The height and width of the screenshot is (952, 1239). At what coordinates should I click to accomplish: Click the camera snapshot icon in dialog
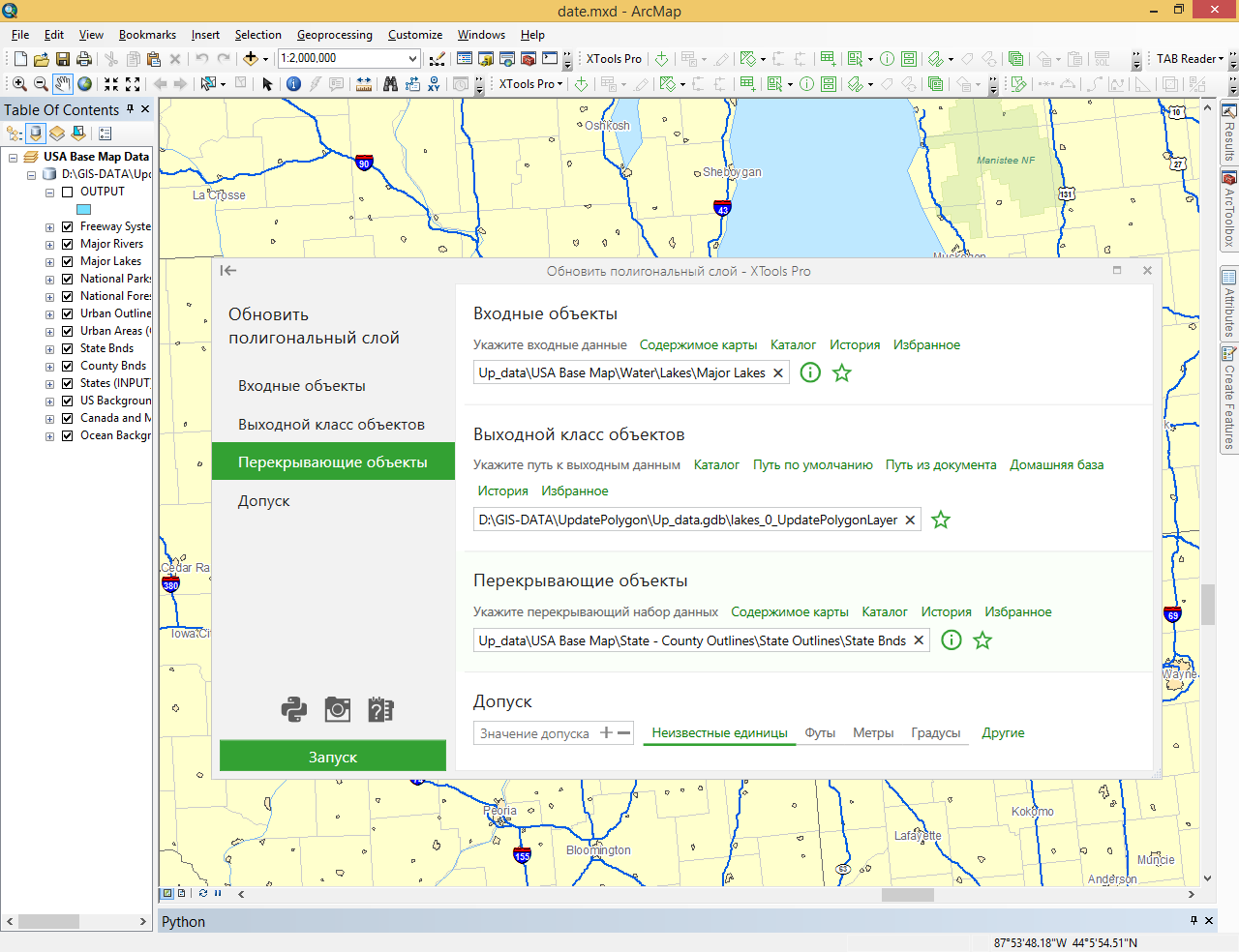(337, 709)
